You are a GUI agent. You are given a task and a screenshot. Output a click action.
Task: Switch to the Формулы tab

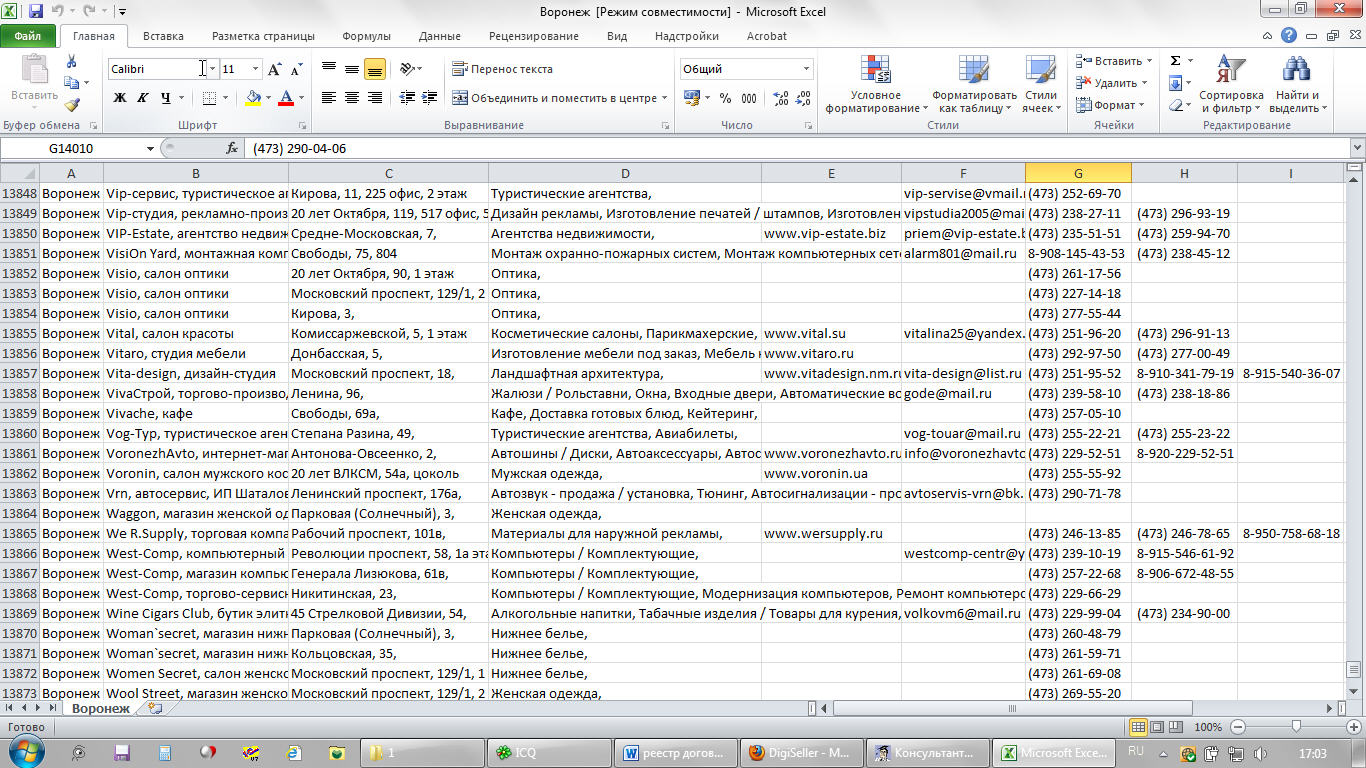tap(366, 36)
